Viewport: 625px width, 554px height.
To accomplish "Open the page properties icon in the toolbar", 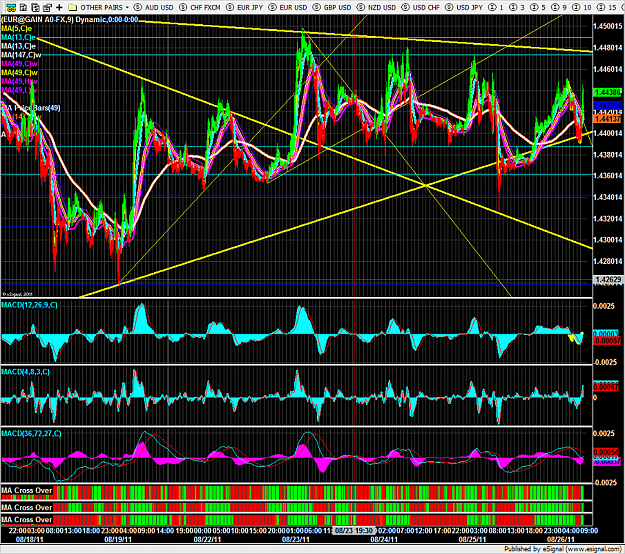I will point(47,7).
